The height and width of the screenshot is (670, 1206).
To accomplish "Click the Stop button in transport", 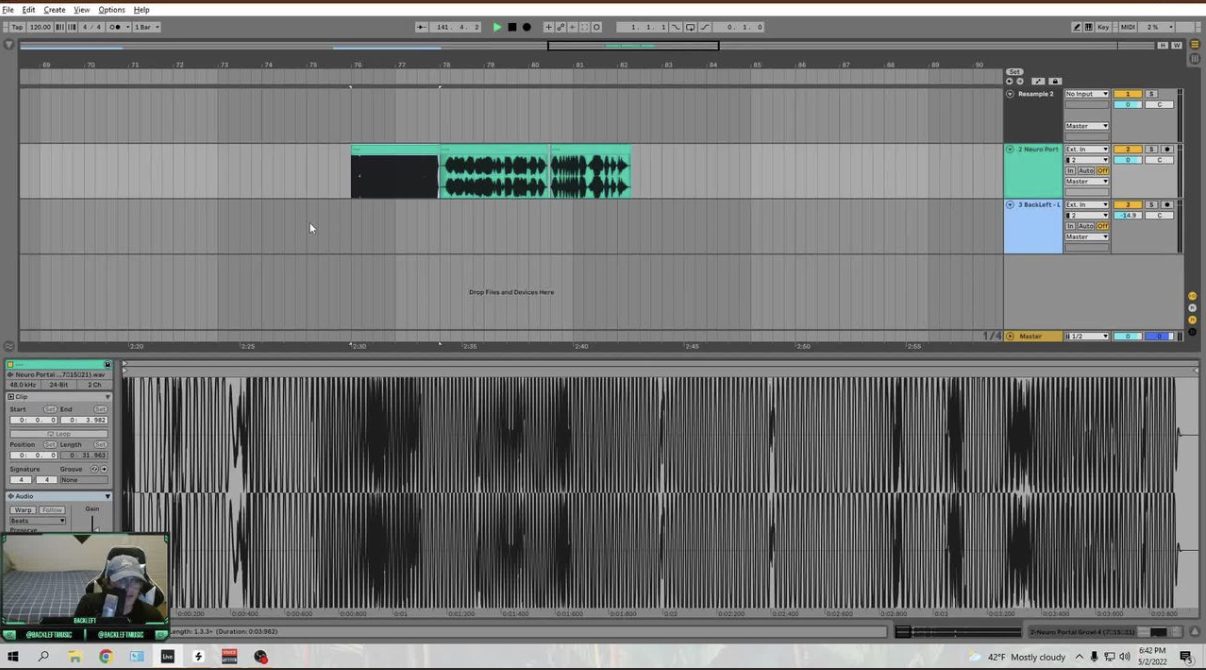I will [512, 27].
